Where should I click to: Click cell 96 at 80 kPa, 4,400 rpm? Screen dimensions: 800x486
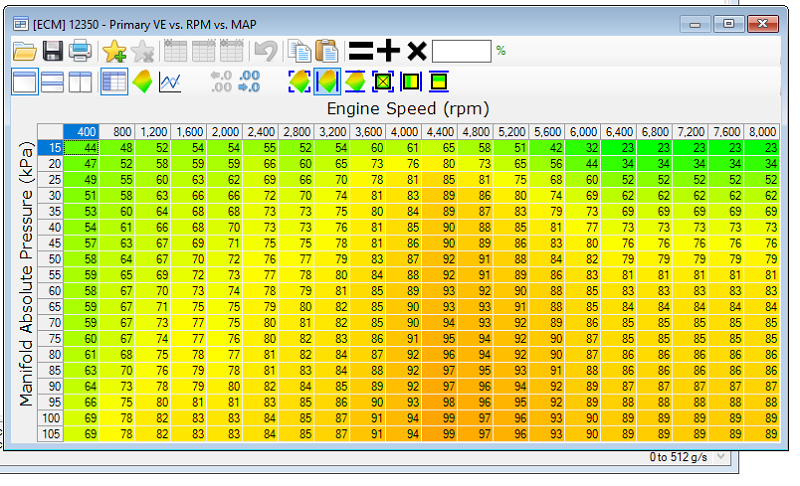click(440, 354)
